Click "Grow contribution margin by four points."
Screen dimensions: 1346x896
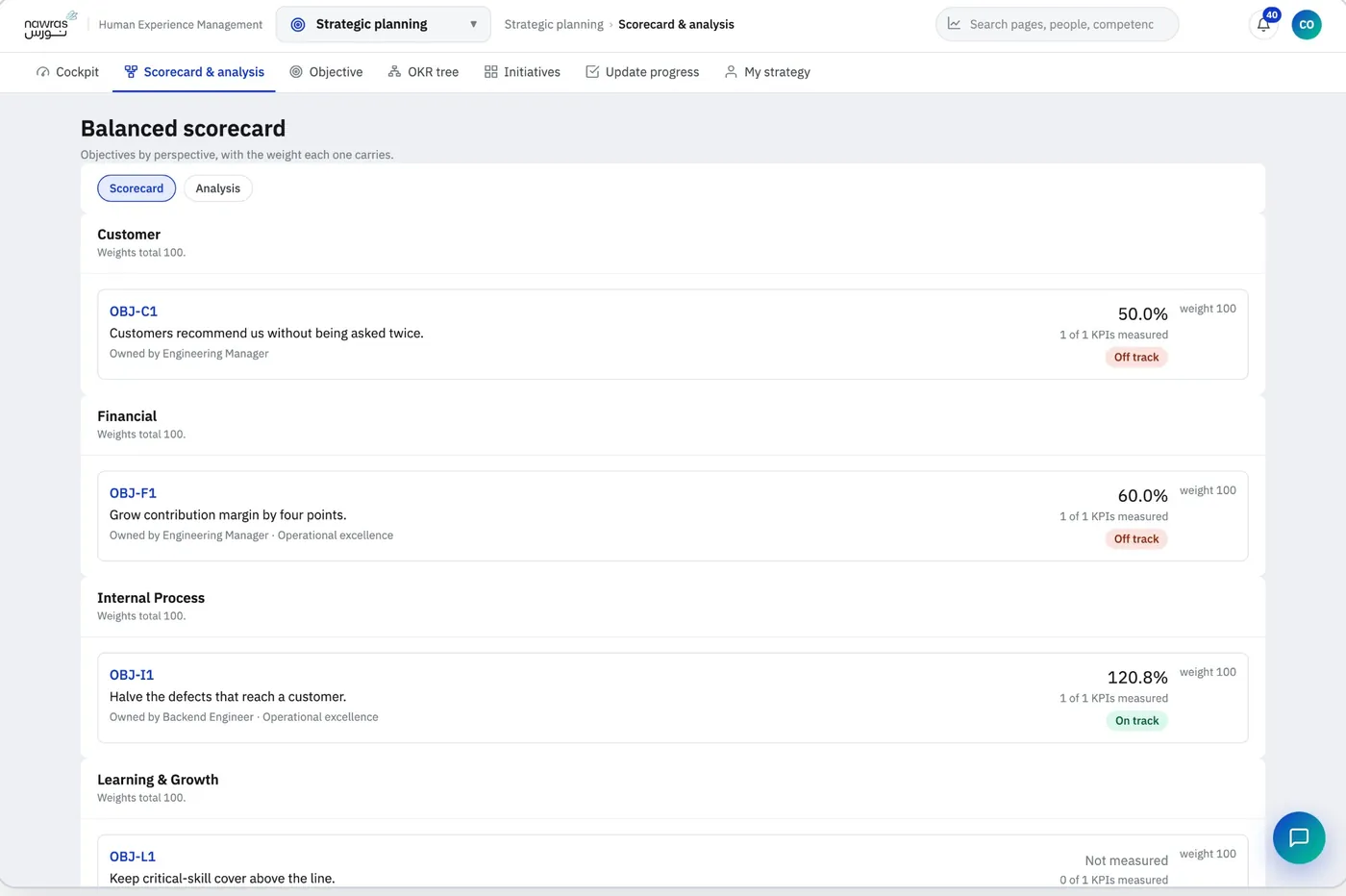click(x=228, y=515)
